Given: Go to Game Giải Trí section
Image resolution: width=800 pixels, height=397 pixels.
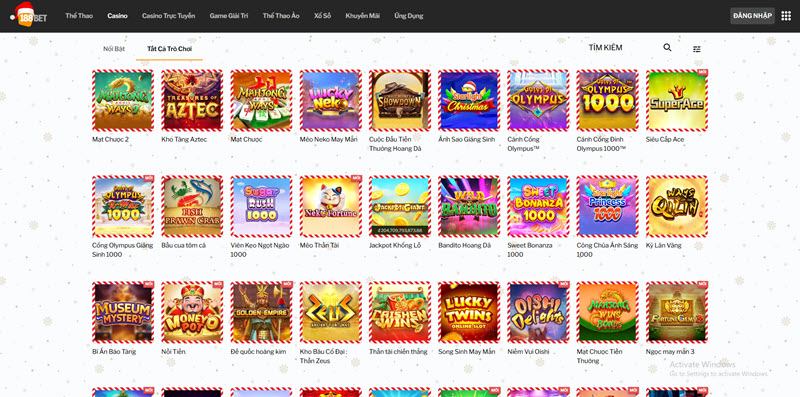Looking at the screenshot, I should coord(229,16).
